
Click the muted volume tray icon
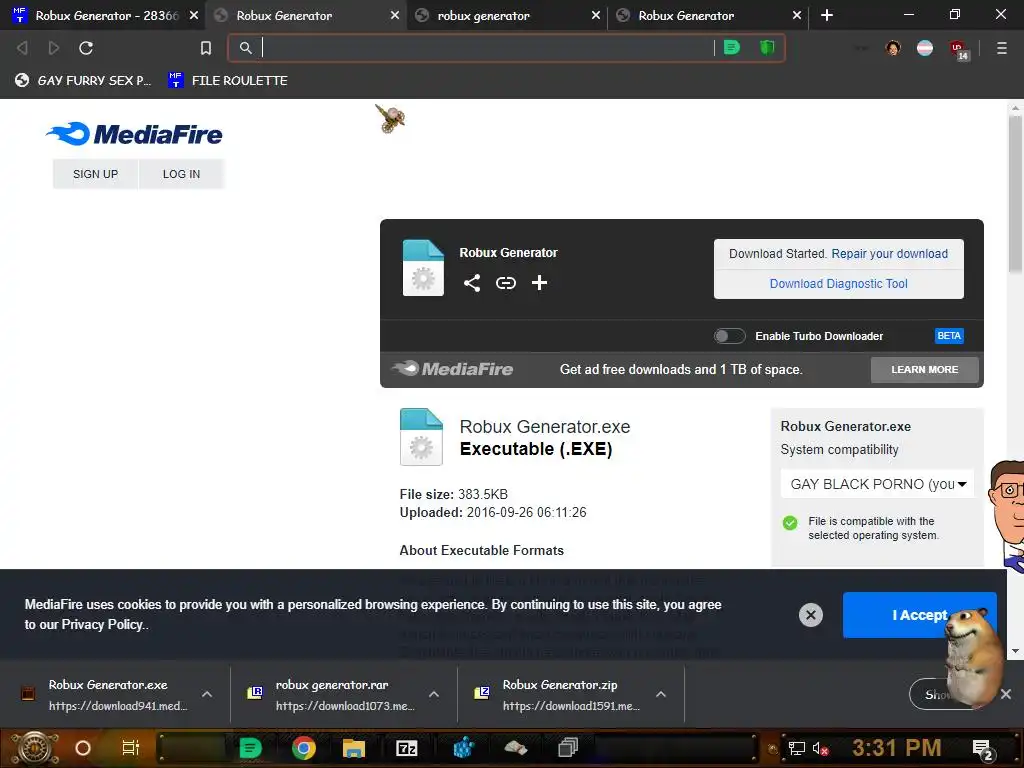[x=820, y=748]
